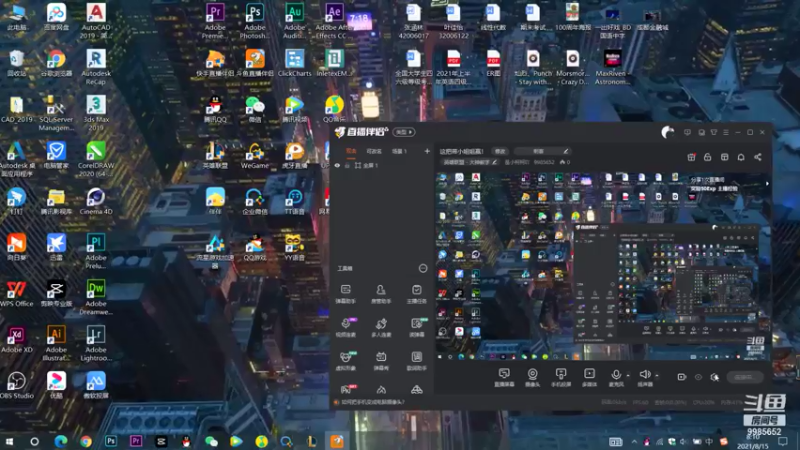Switch to the second scene tab
The width and height of the screenshot is (800, 450).
[x=374, y=151]
